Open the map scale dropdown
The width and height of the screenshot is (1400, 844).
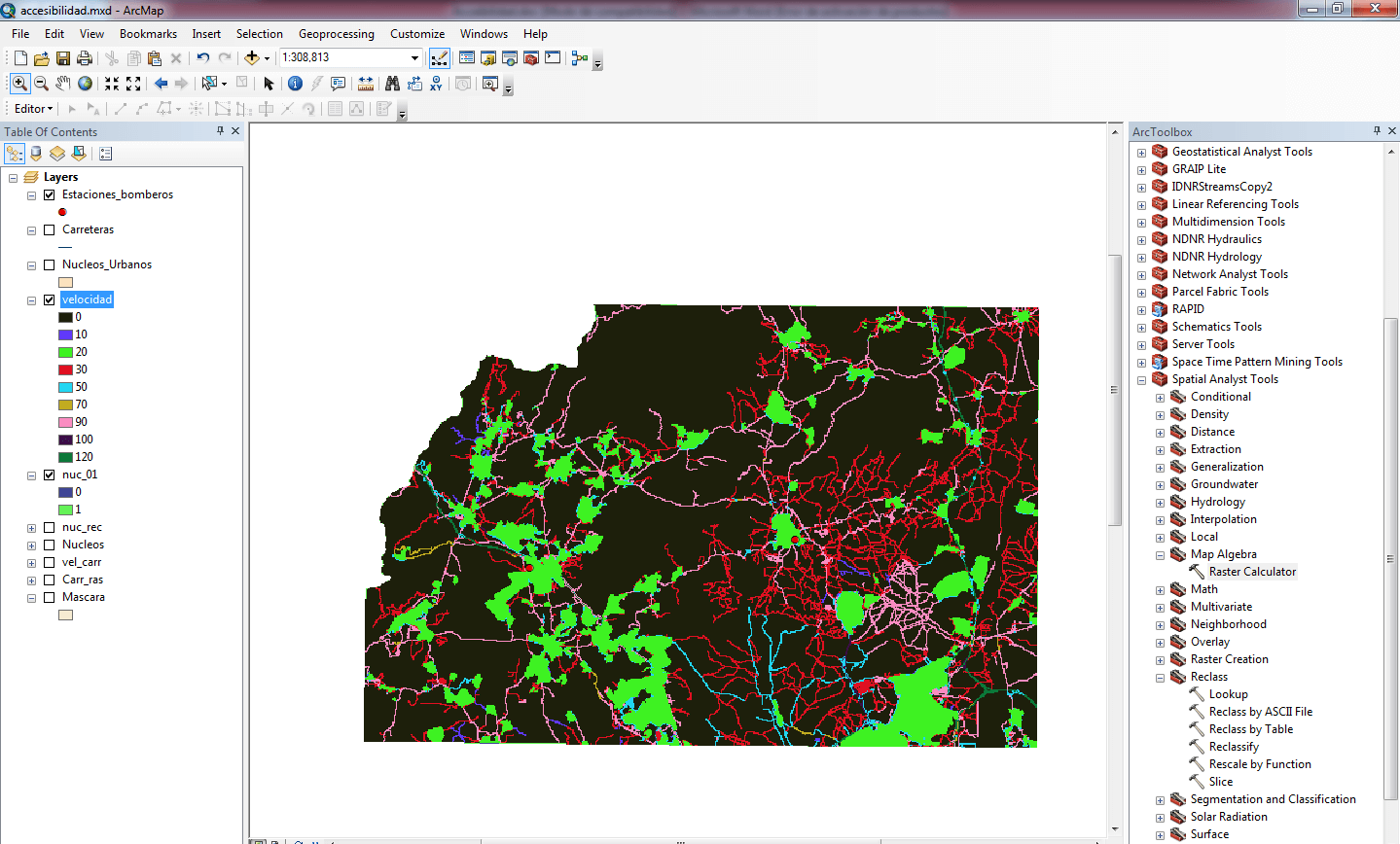[414, 58]
